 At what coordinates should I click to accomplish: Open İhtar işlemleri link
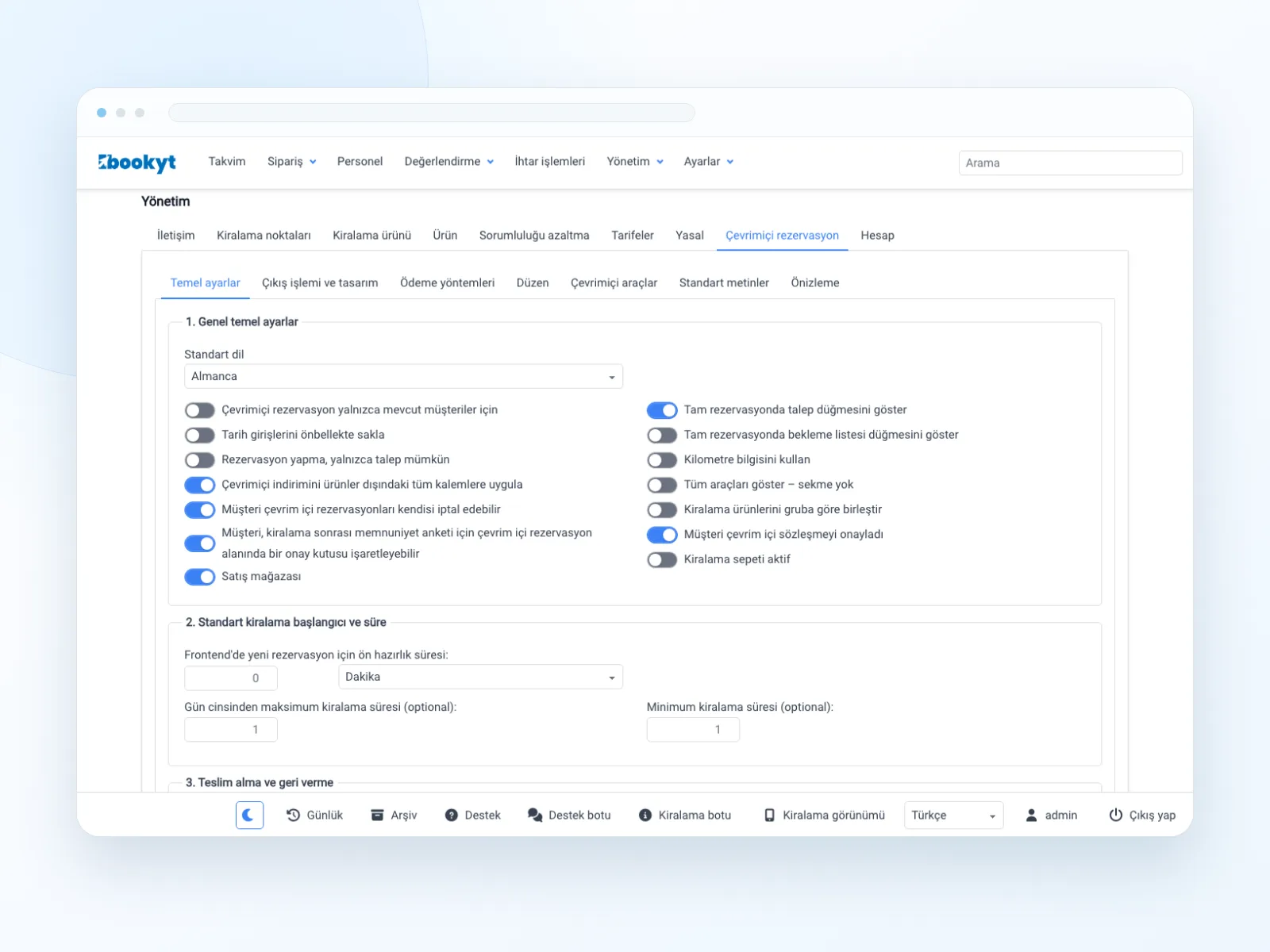(549, 161)
